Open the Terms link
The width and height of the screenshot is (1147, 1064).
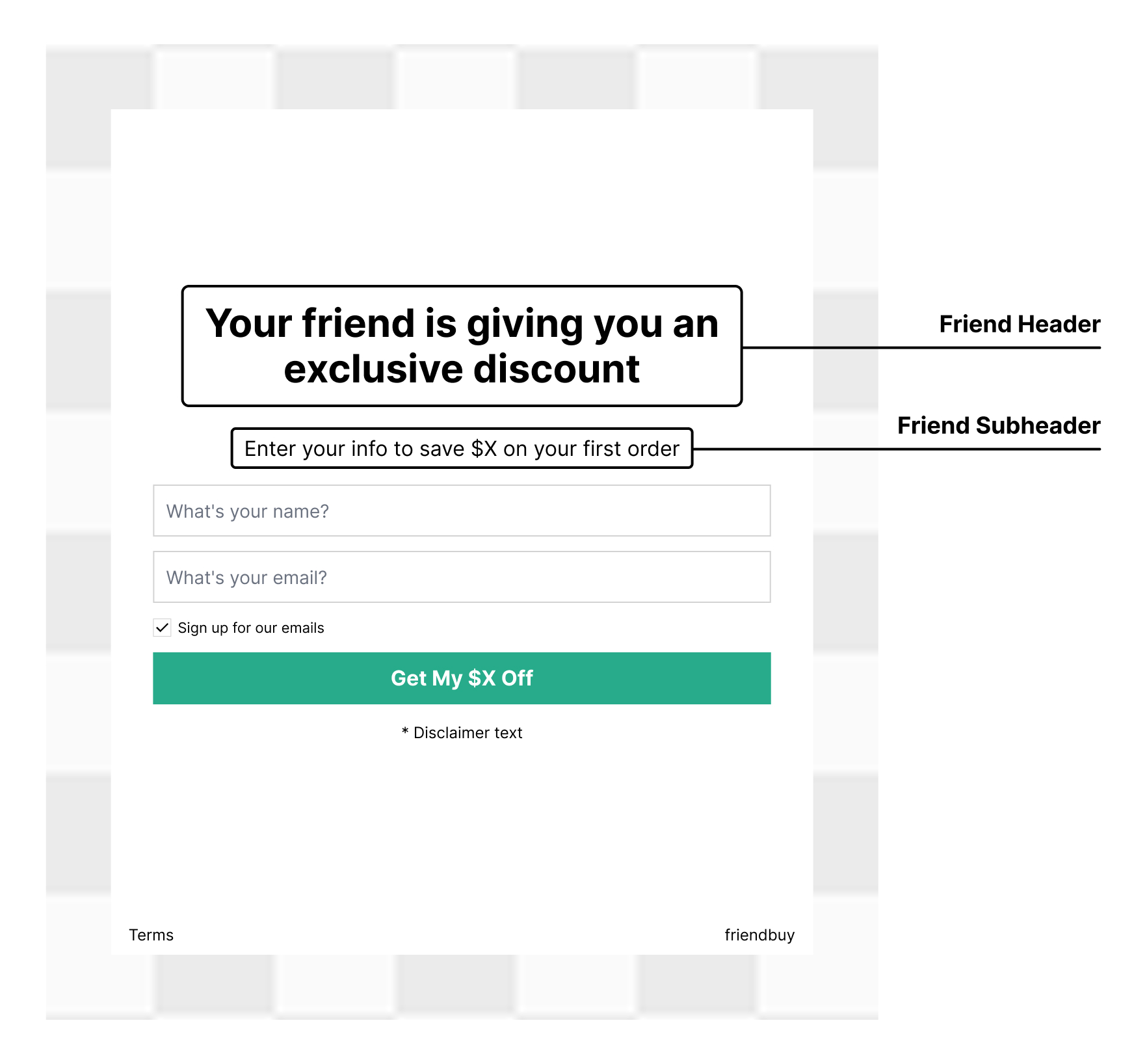tap(151, 935)
